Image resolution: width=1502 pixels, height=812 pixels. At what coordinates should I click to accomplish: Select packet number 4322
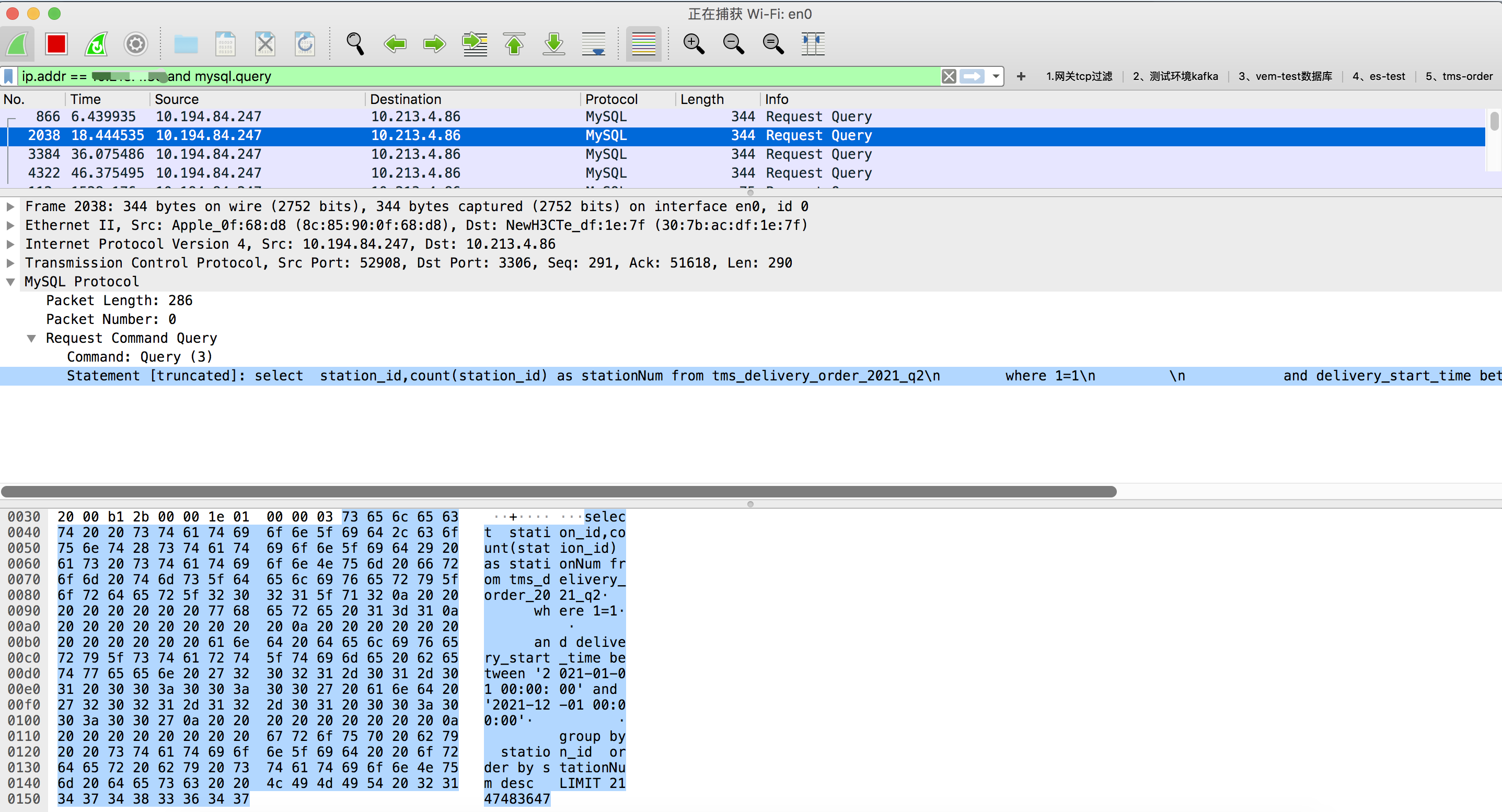pyautogui.click(x=742, y=173)
